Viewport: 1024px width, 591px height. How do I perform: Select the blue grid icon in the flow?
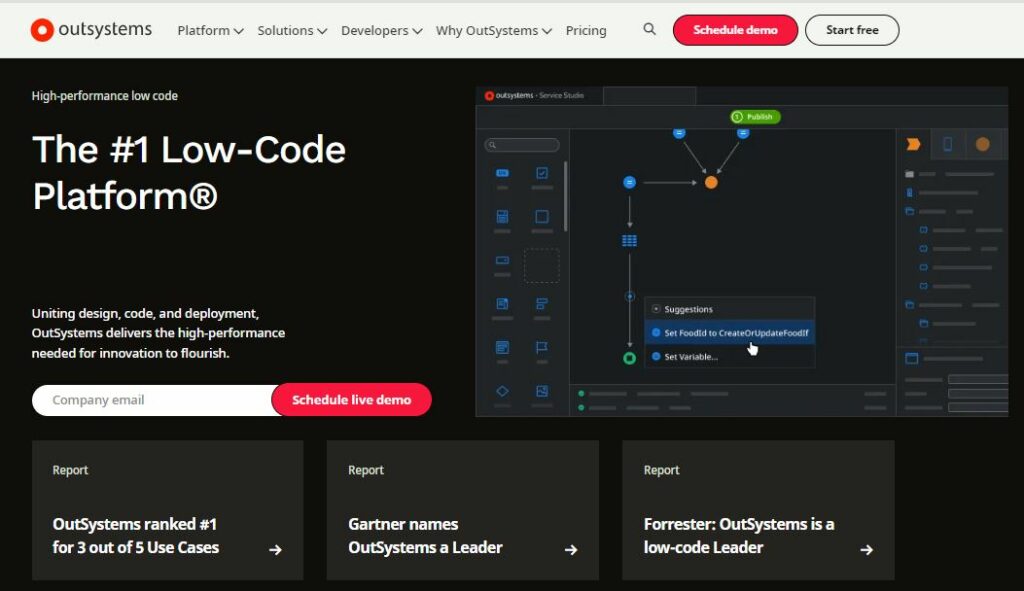pyautogui.click(x=630, y=241)
